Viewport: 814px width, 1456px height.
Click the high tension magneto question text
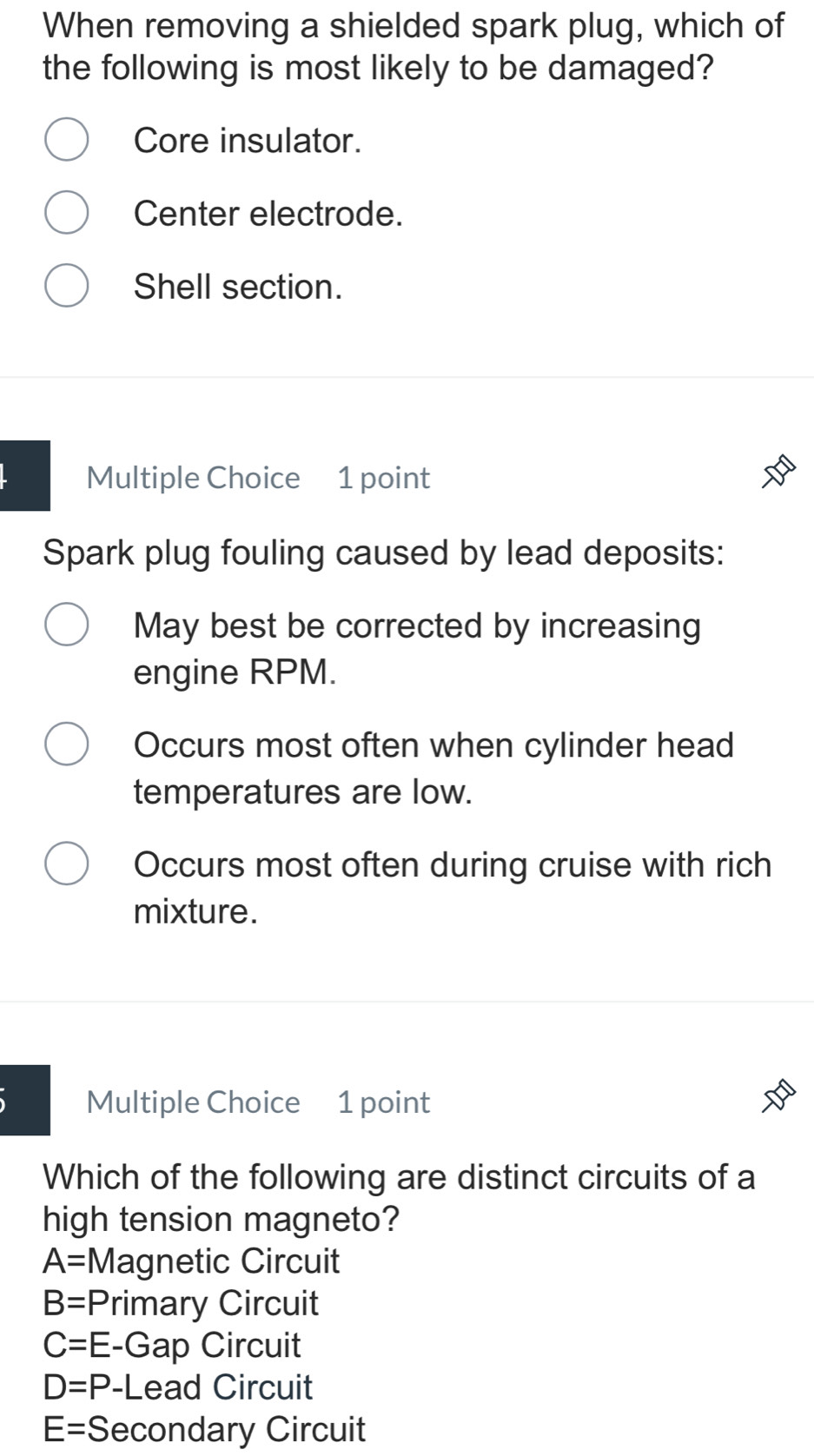pos(398,1197)
